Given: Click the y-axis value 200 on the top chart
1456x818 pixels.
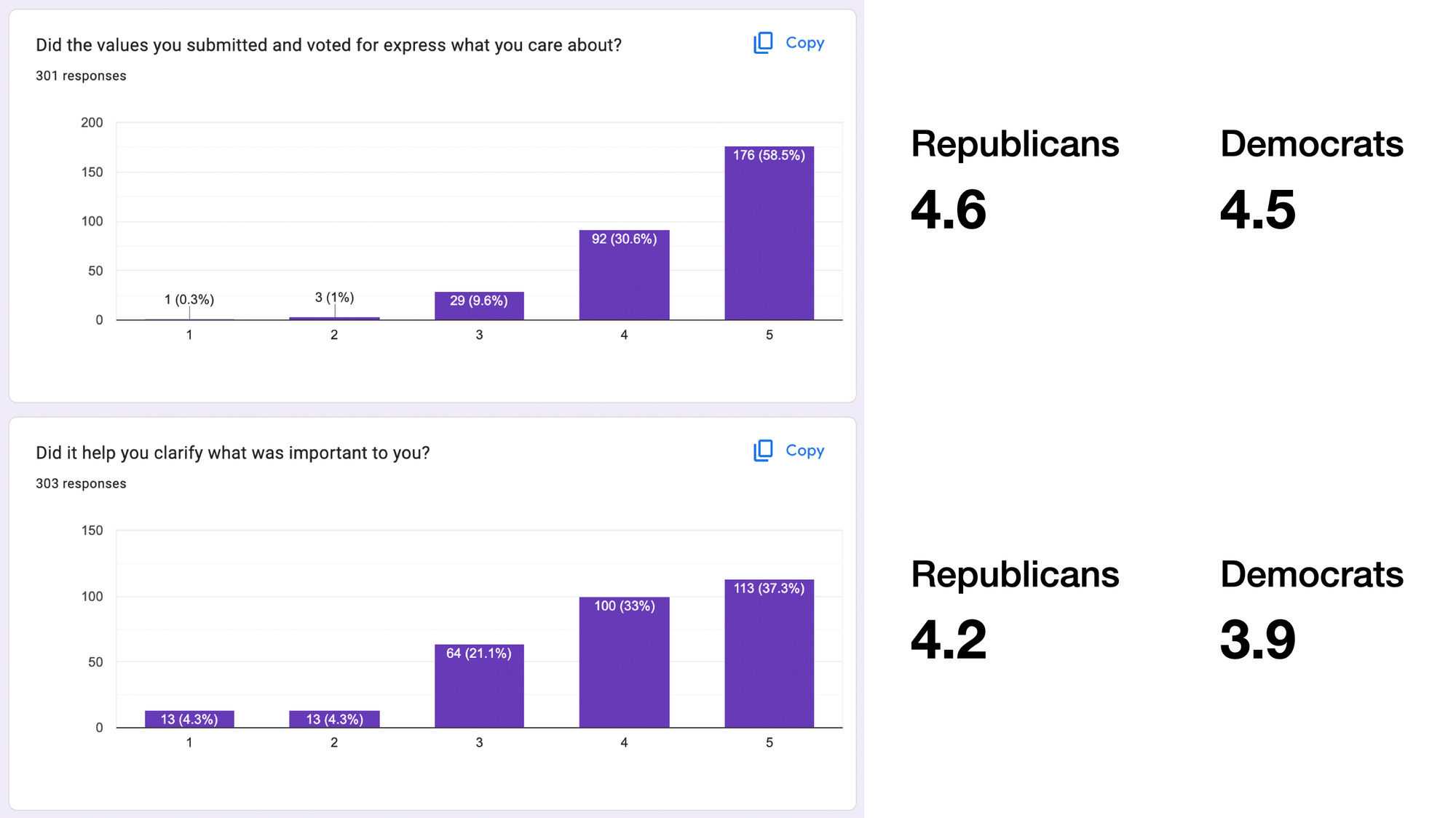Looking at the screenshot, I should click(90, 122).
